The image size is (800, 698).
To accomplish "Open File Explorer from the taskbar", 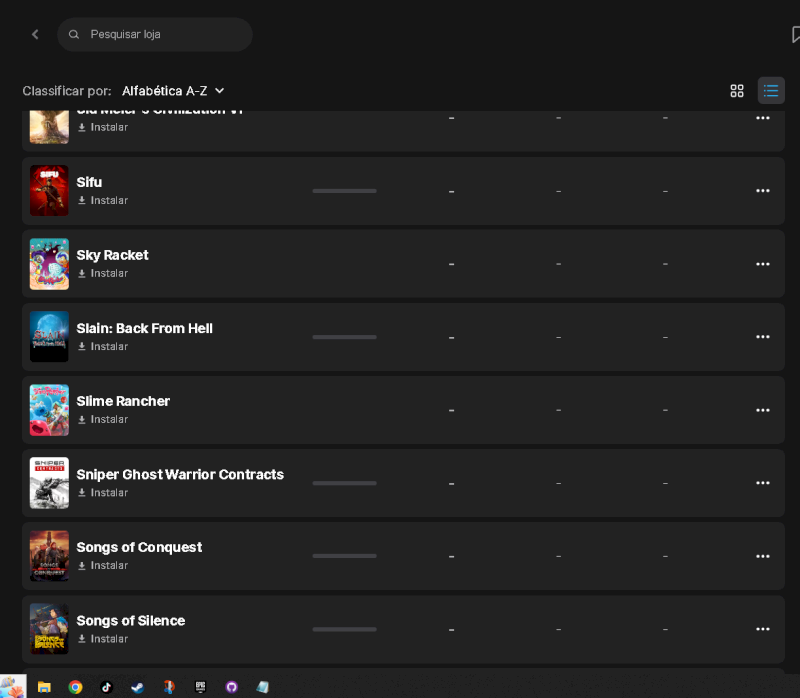I will tap(44, 687).
